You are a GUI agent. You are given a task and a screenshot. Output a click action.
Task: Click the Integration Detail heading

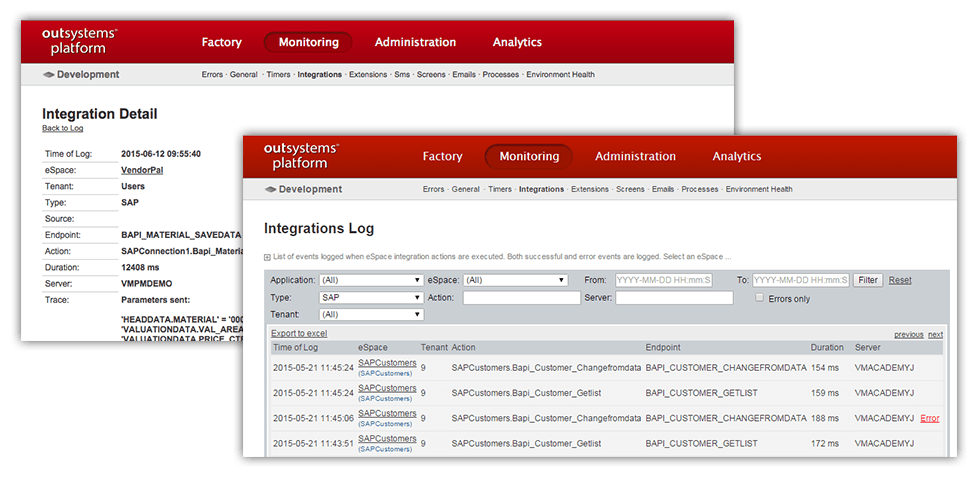pos(99,114)
